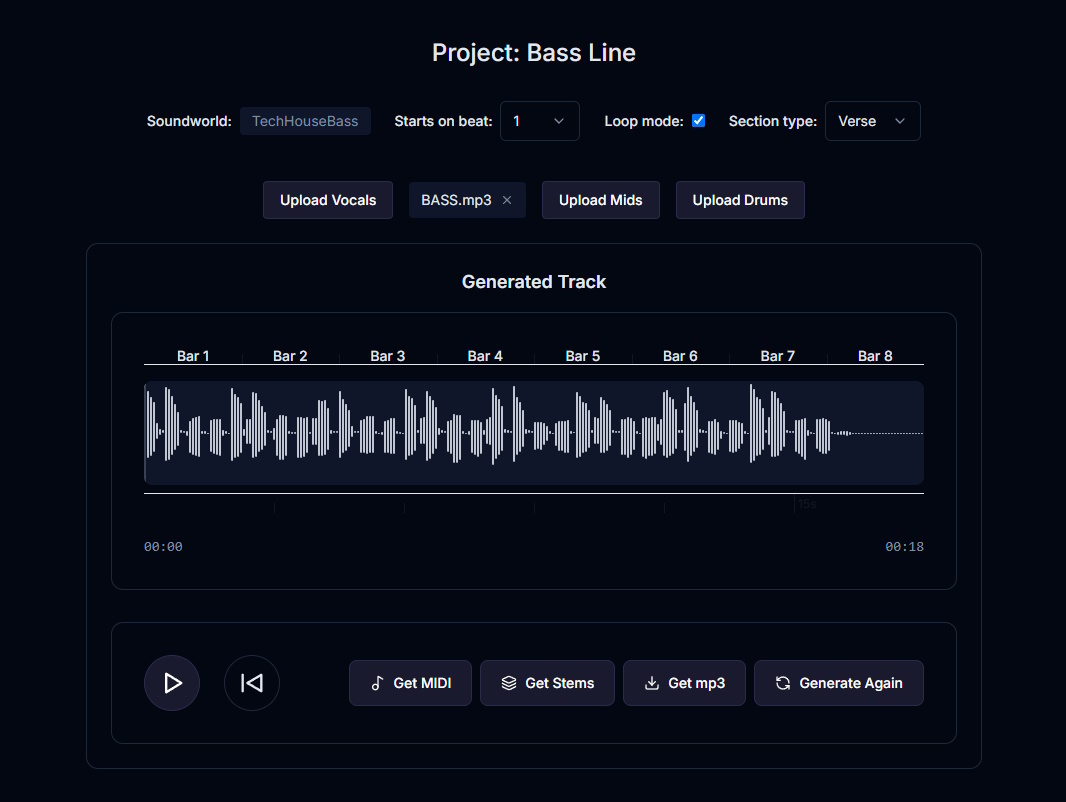Click the music note icon on Get MIDI

point(378,683)
